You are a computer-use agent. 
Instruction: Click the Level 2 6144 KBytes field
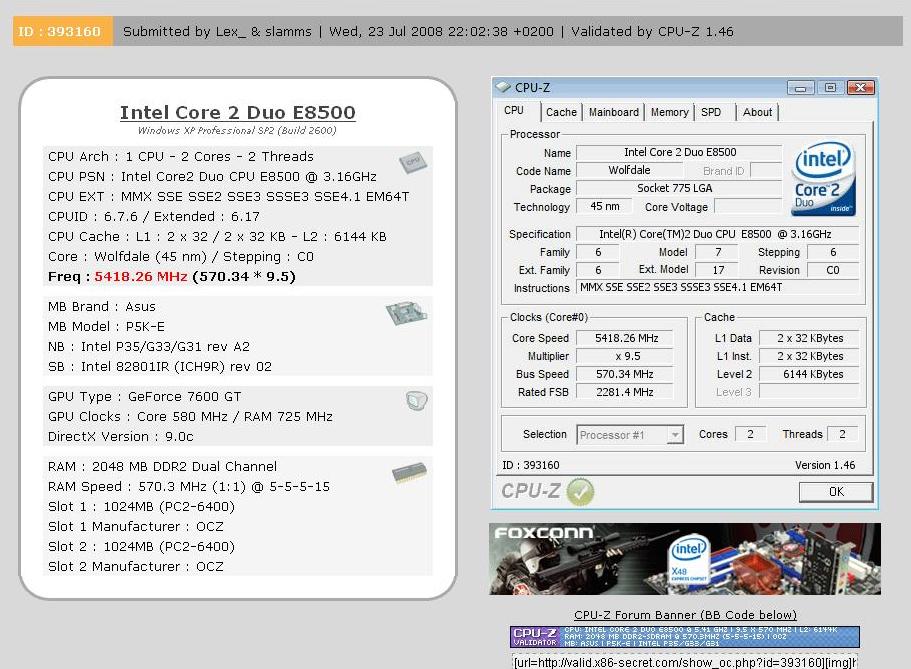pos(809,374)
